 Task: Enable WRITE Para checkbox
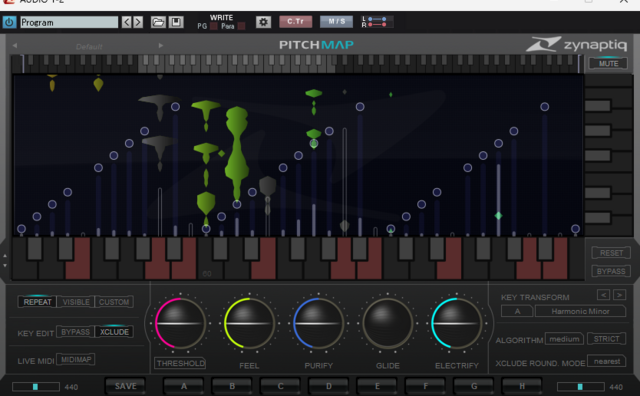[x=241, y=27]
